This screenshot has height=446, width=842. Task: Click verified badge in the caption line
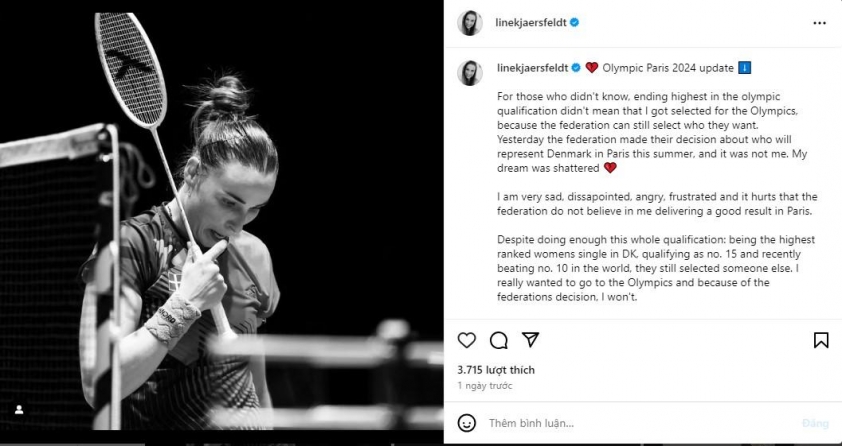pos(576,68)
